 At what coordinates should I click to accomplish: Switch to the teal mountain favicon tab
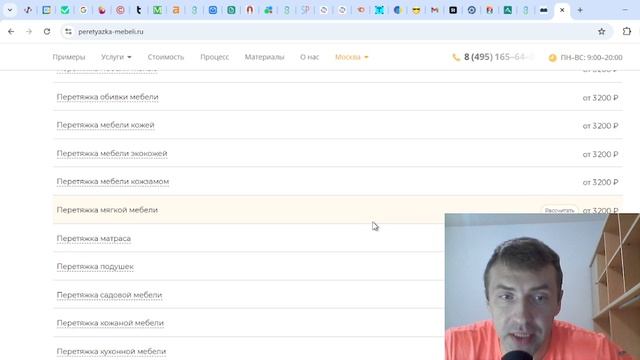coord(508,10)
